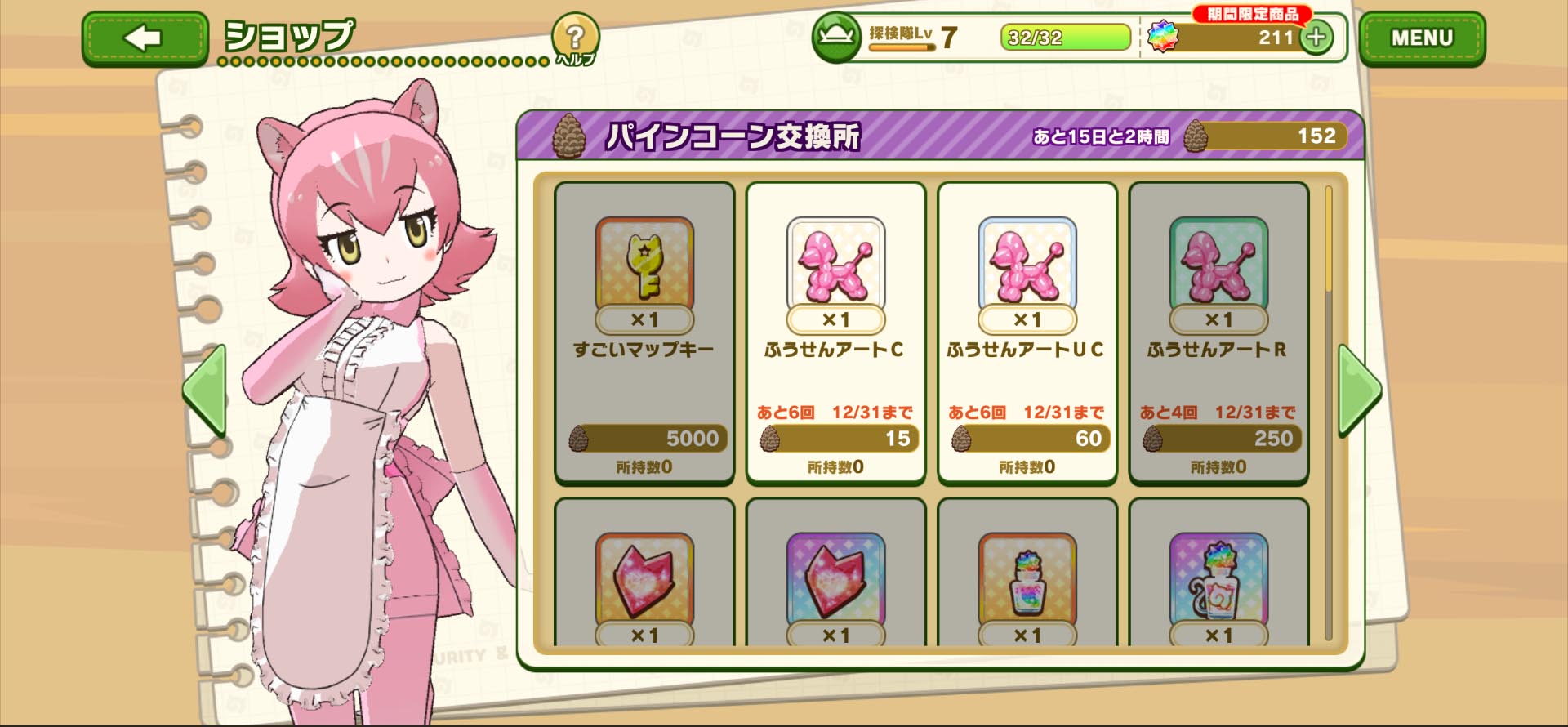Screen dimensions: 1568x727
Task: Click the item list vertical scrollbar
Action: point(1329,413)
